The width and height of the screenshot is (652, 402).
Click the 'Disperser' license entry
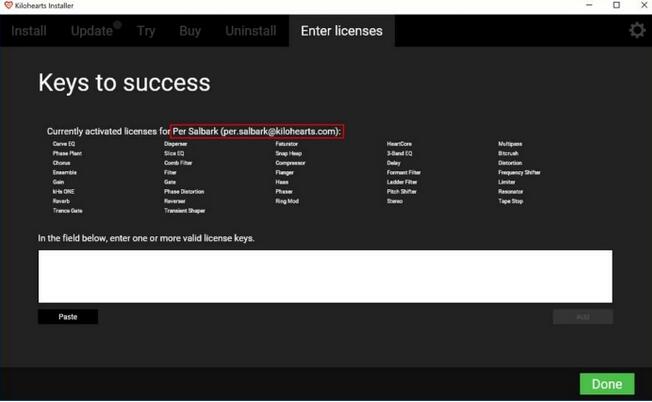pos(176,144)
